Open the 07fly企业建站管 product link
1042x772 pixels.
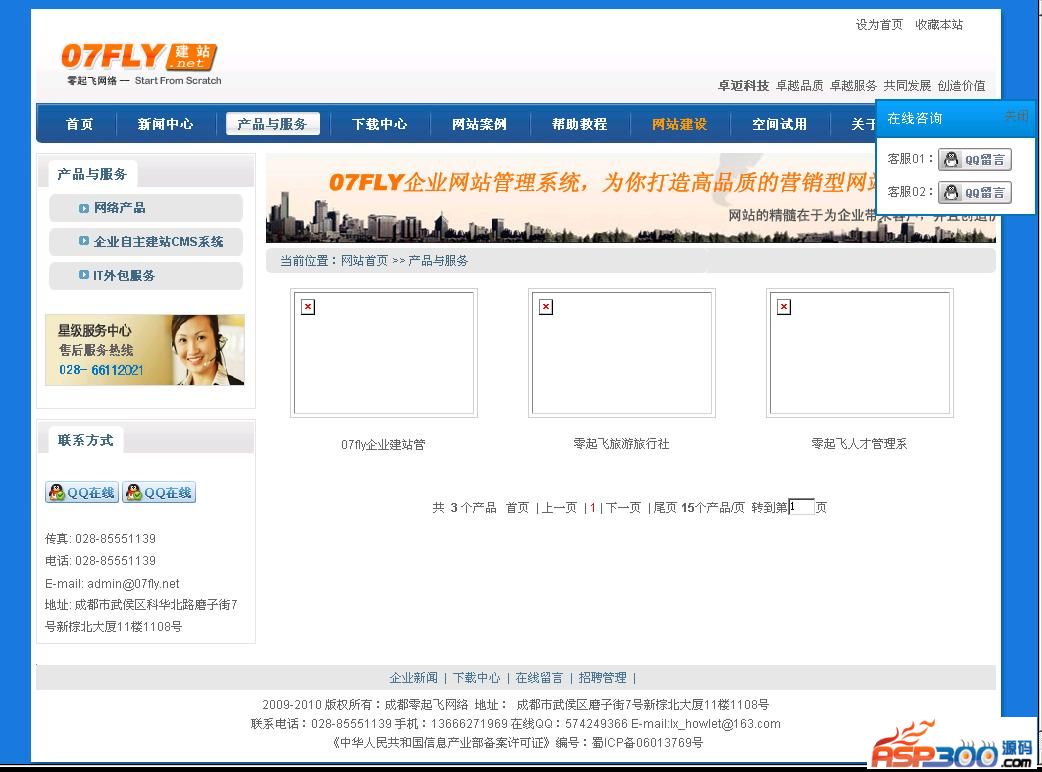tap(383, 444)
